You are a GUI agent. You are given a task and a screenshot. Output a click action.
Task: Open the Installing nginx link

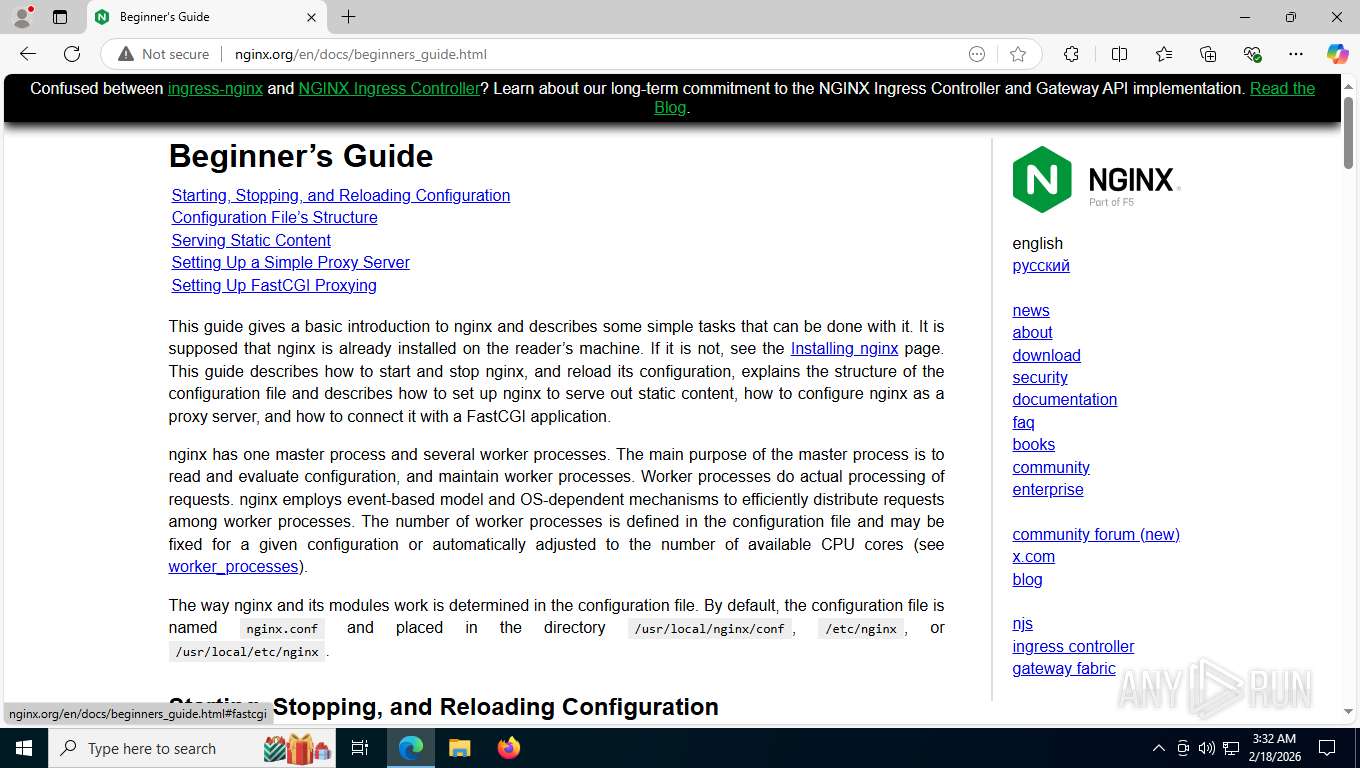point(844,348)
